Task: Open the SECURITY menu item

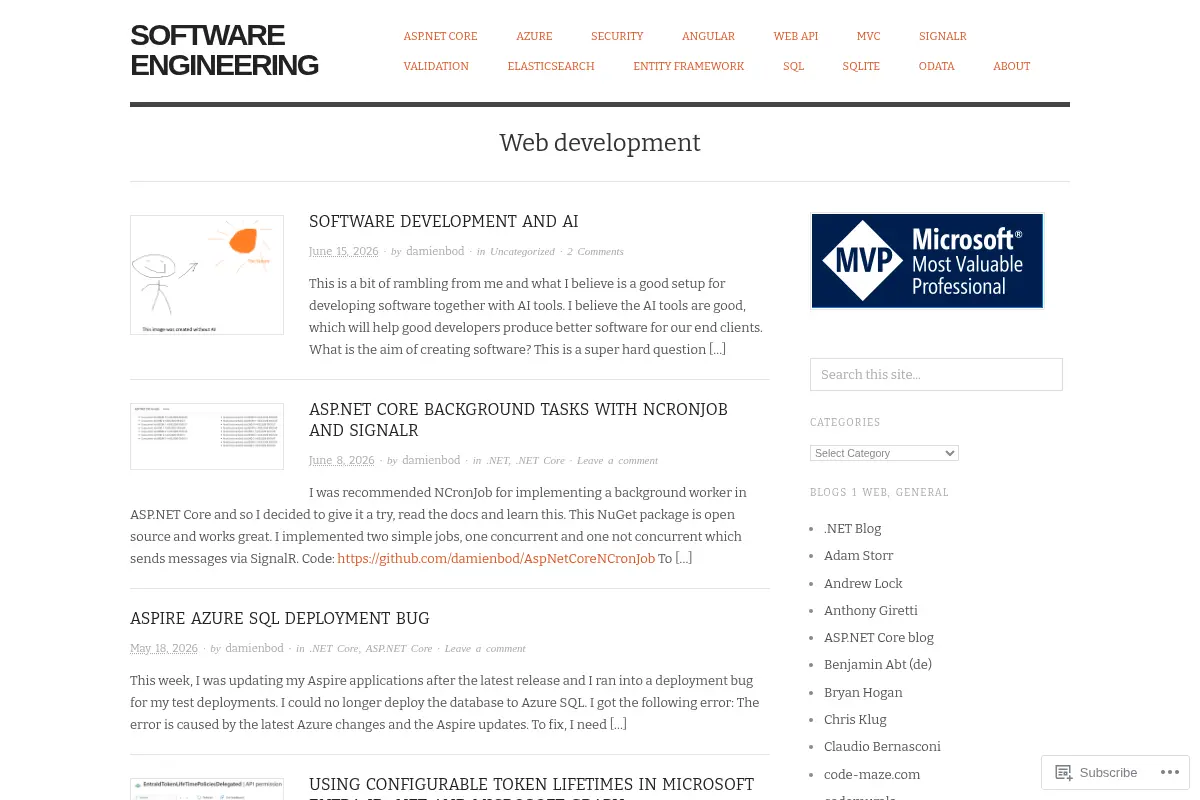Action: [x=617, y=36]
